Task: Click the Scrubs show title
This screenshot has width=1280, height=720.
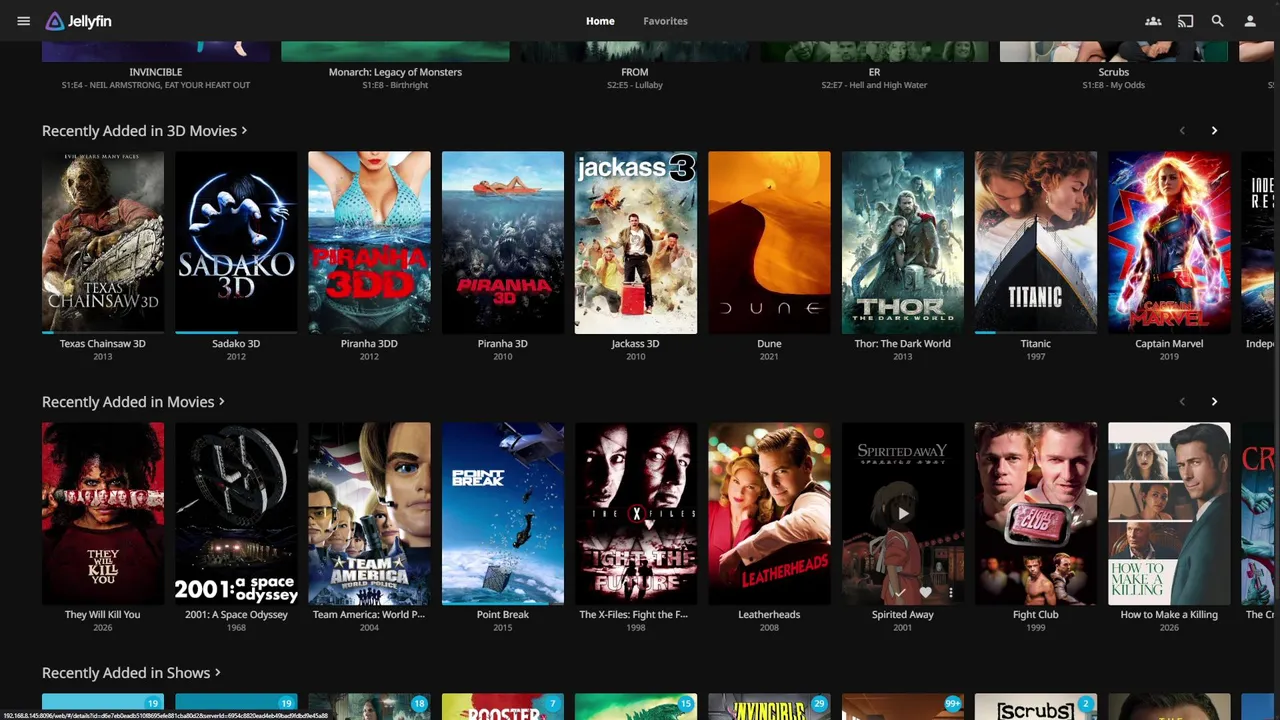Action: 1113,72
